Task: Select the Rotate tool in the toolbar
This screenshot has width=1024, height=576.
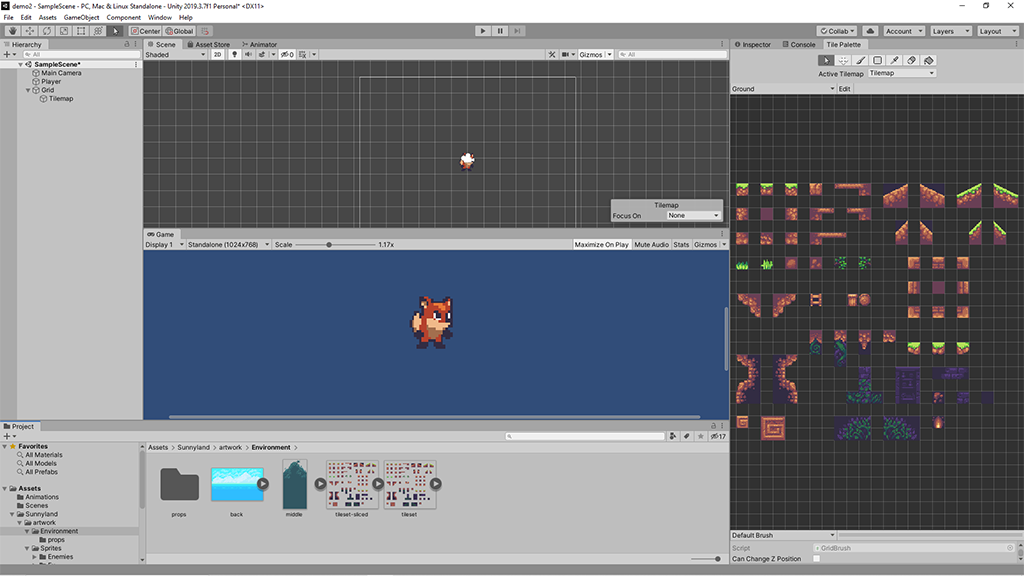Action: [46, 31]
